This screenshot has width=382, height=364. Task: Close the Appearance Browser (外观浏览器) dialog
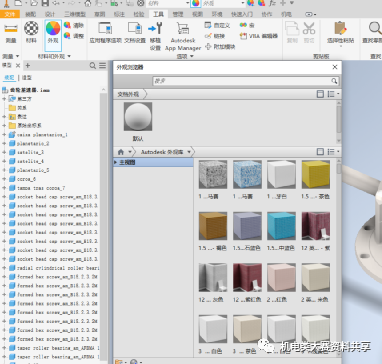coord(335,67)
